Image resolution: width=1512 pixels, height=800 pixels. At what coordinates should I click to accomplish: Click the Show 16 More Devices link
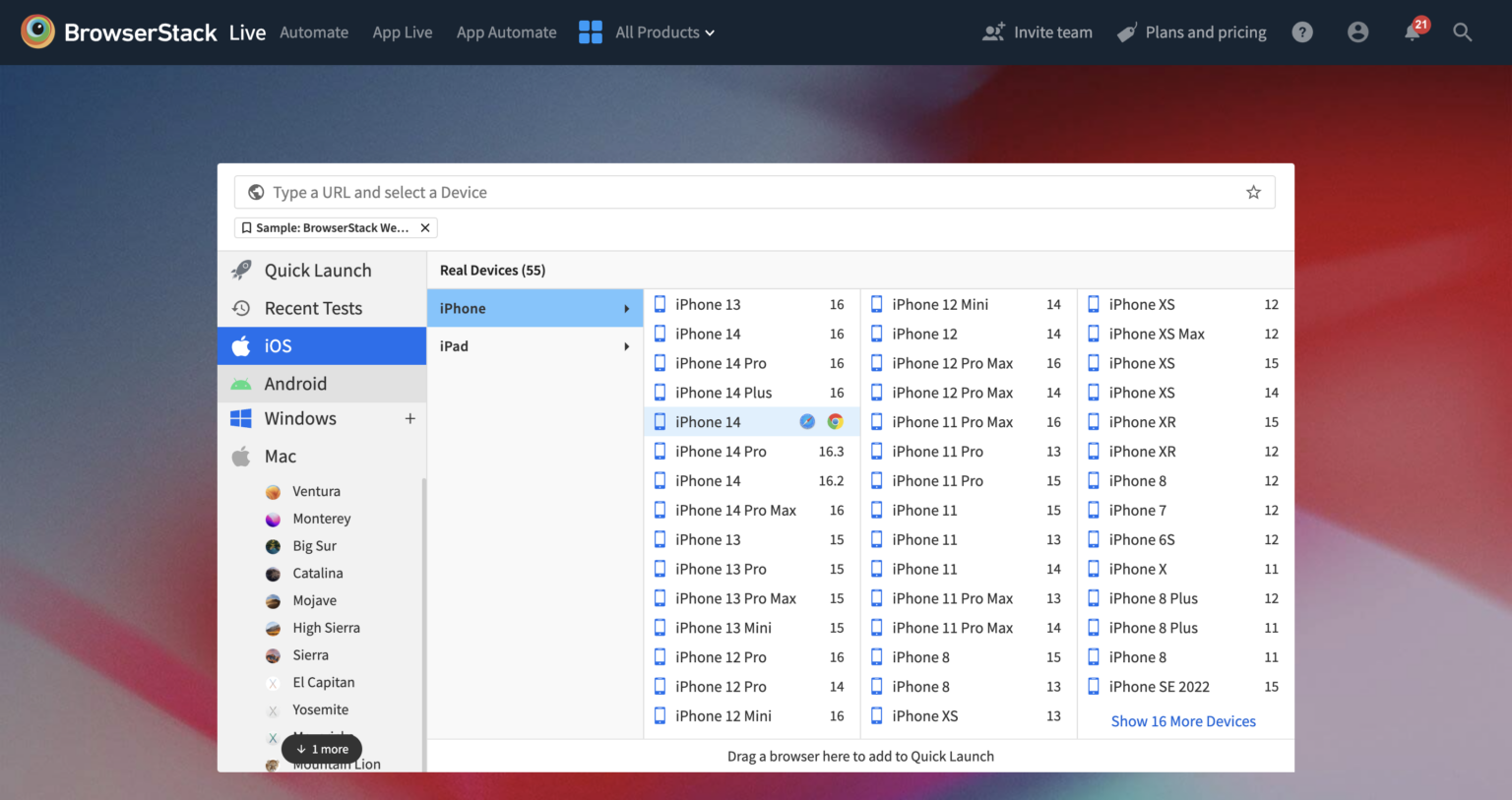1183,720
